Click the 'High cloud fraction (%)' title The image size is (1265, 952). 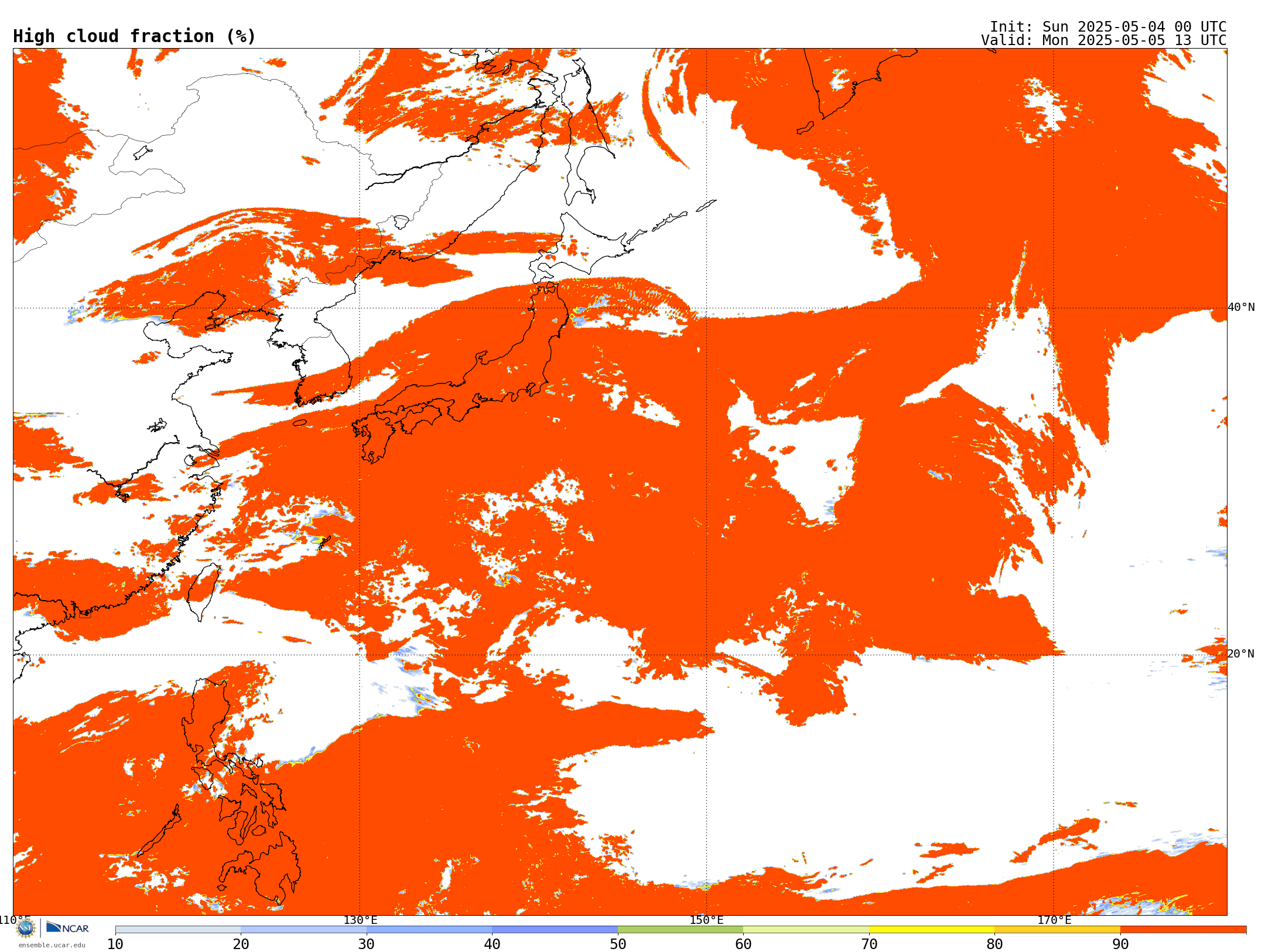pos(134,36)
